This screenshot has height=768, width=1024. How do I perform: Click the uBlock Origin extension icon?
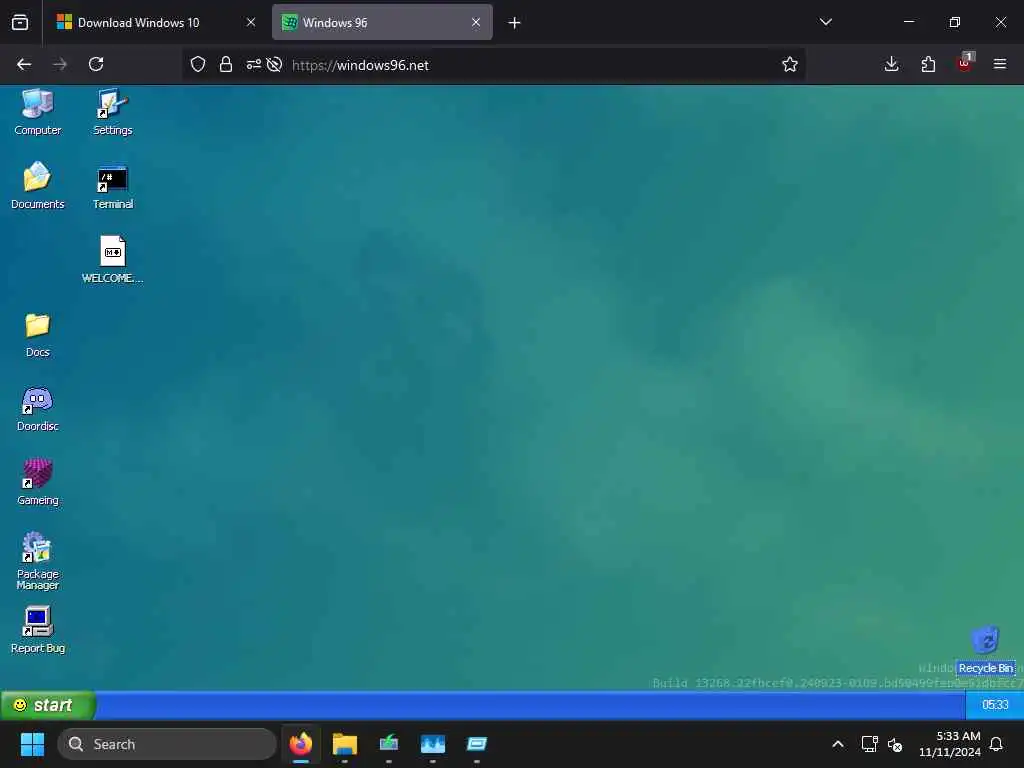(x=965, y=63)
